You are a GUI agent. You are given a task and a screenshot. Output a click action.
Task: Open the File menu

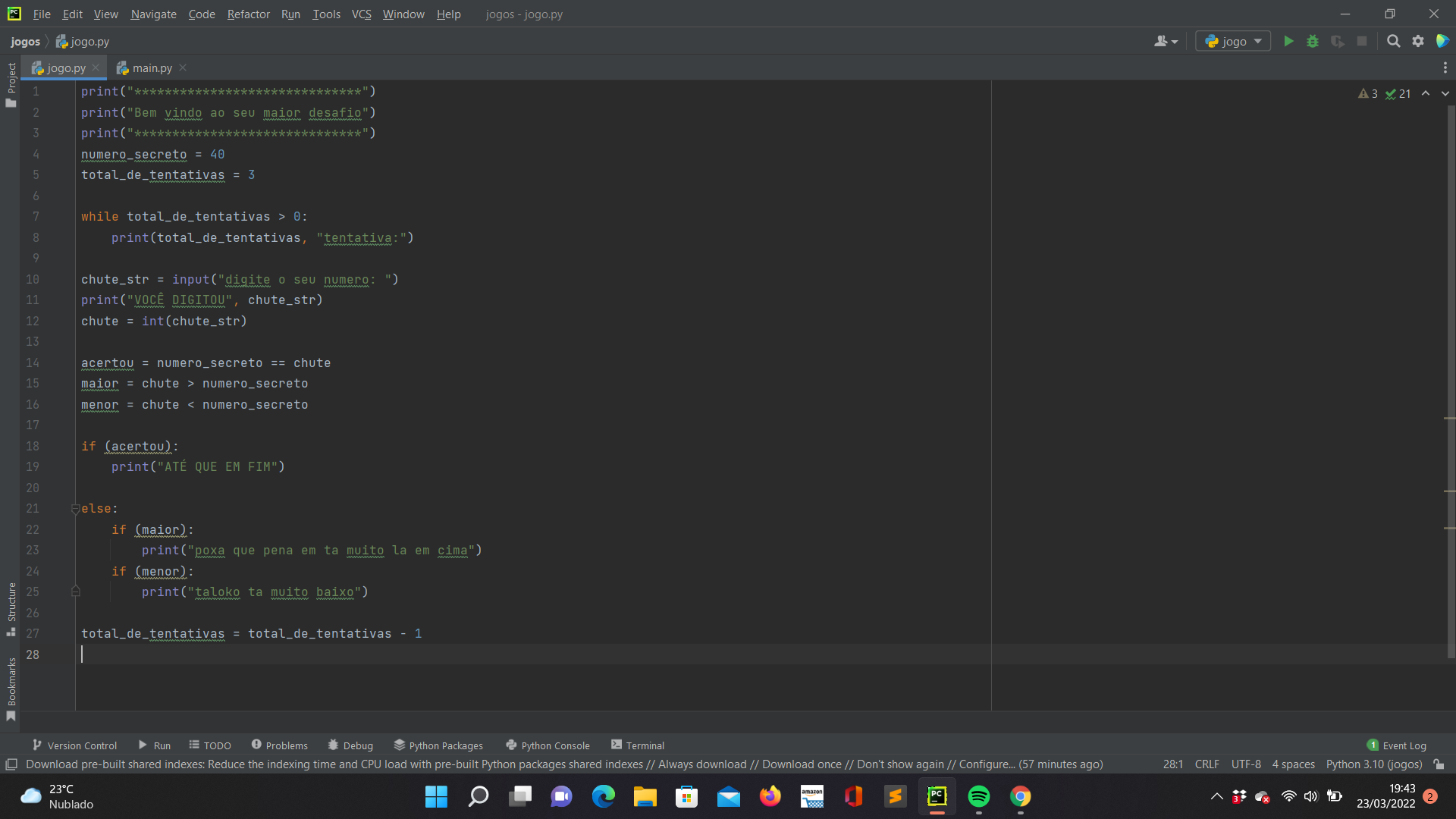42,14
